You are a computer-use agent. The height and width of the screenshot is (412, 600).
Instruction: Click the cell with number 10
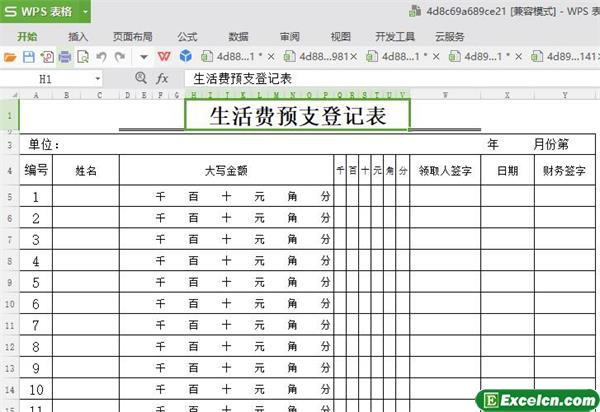[36, 389]
